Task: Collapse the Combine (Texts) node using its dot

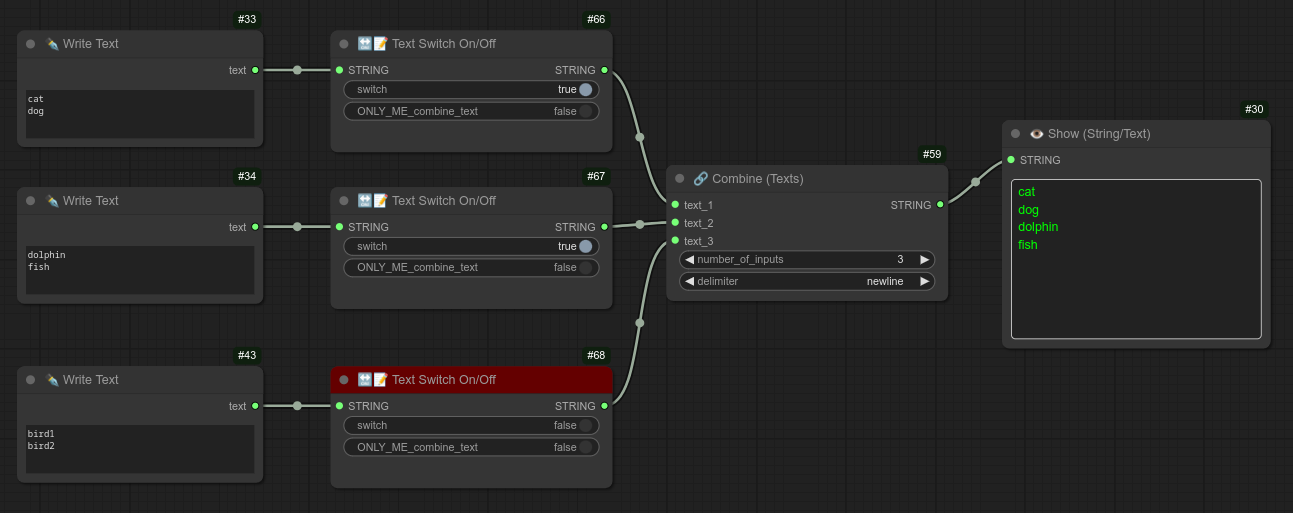Action: 680,179
